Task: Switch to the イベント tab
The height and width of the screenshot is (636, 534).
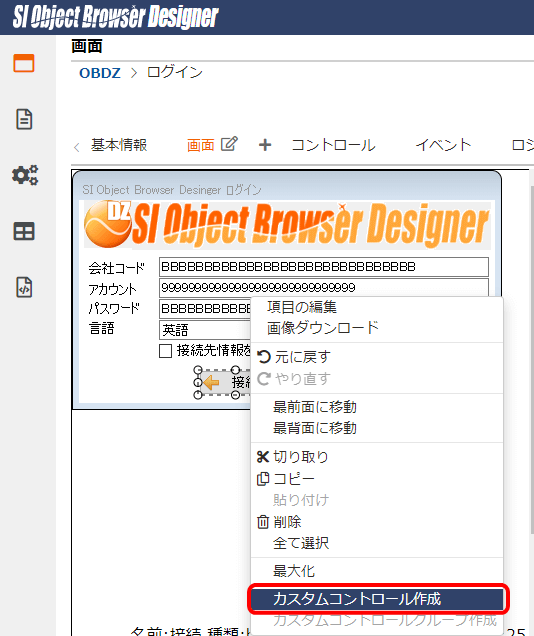Action: coord(443,145)
